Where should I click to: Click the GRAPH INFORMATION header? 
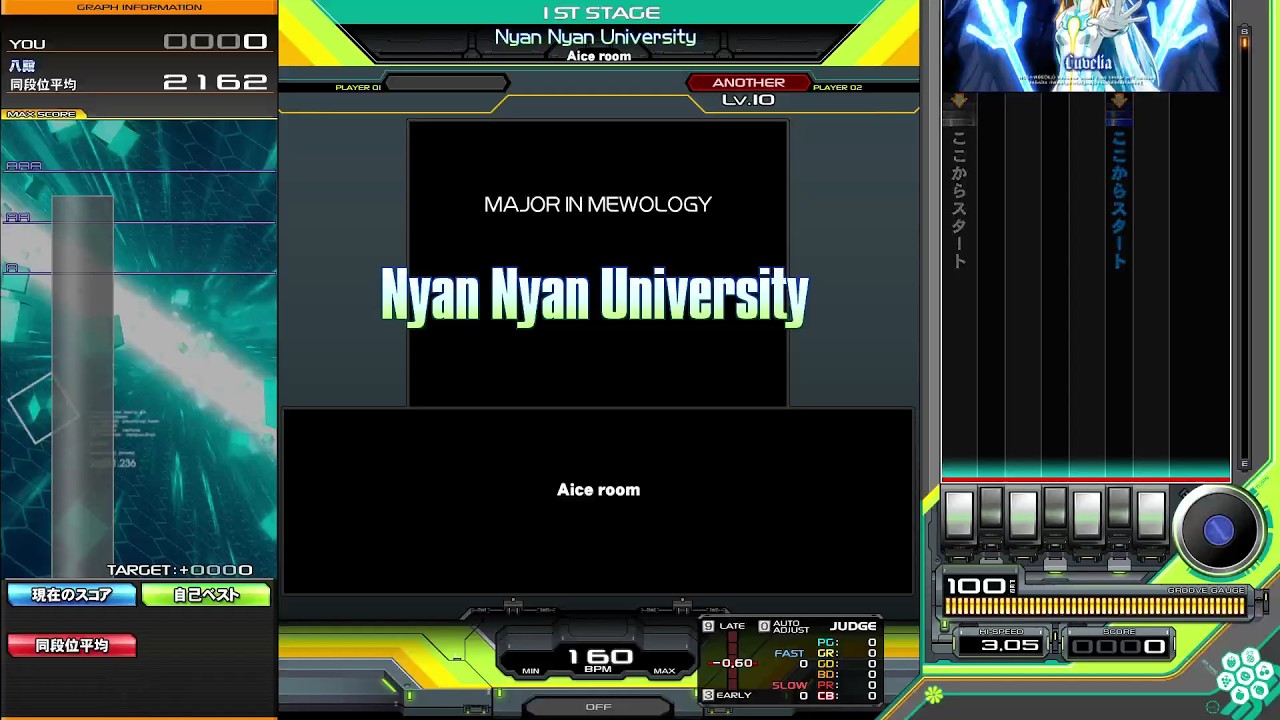pyautogui.click(x=139, y=7)
